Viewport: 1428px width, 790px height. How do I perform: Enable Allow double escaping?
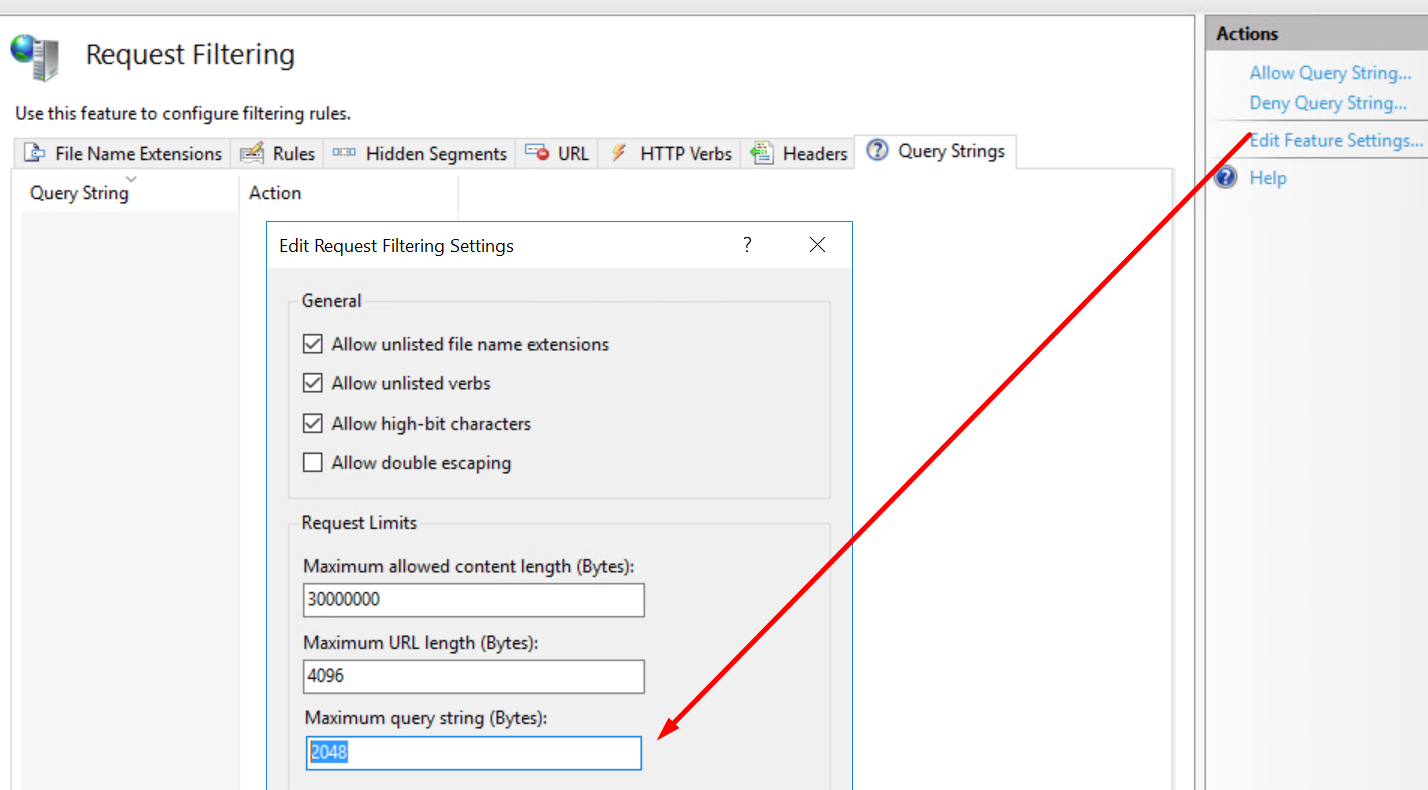312,462
